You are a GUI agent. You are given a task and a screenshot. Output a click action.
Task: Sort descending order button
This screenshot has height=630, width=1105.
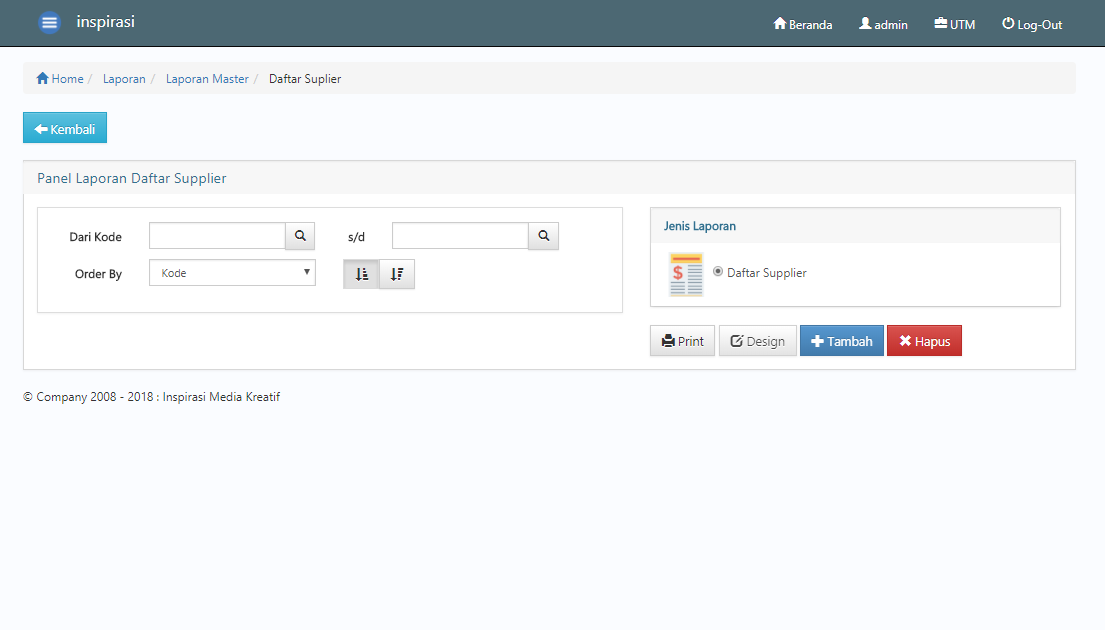(x=397, y=274)
